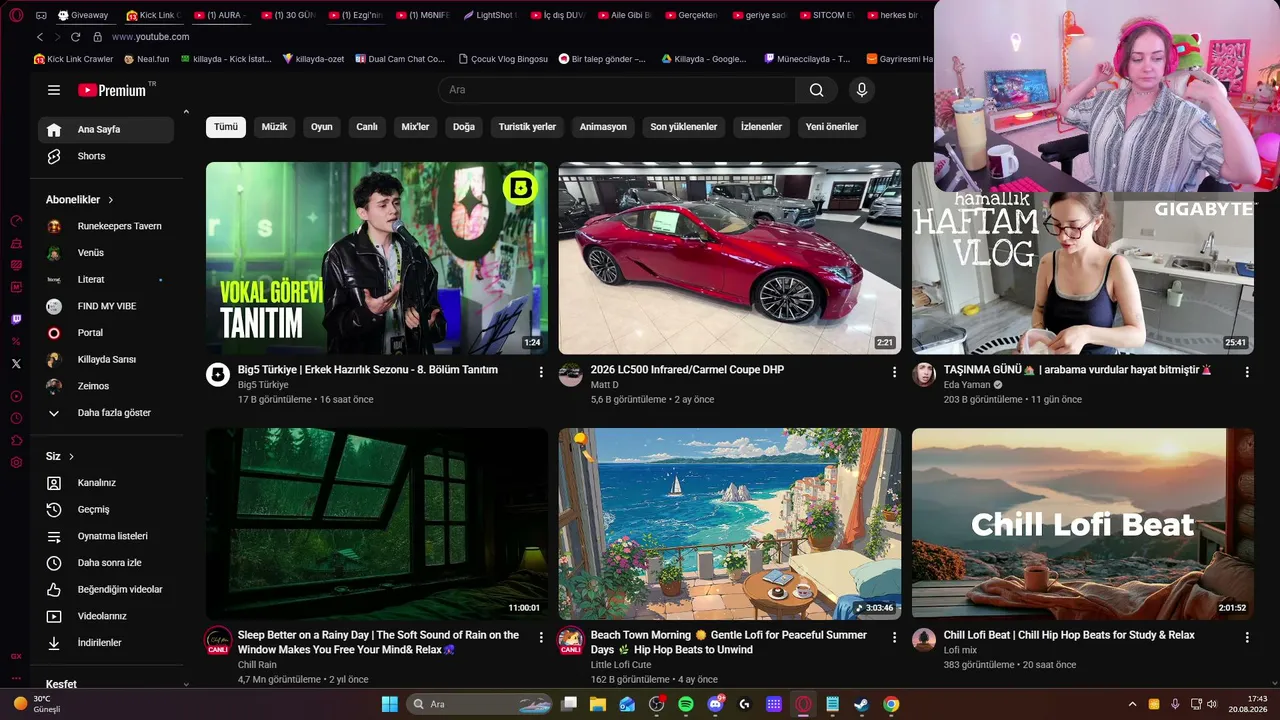Select the Animasyon filter chip
The image size is (1280, 720).
pyautogui.click(x=603, y=127)
